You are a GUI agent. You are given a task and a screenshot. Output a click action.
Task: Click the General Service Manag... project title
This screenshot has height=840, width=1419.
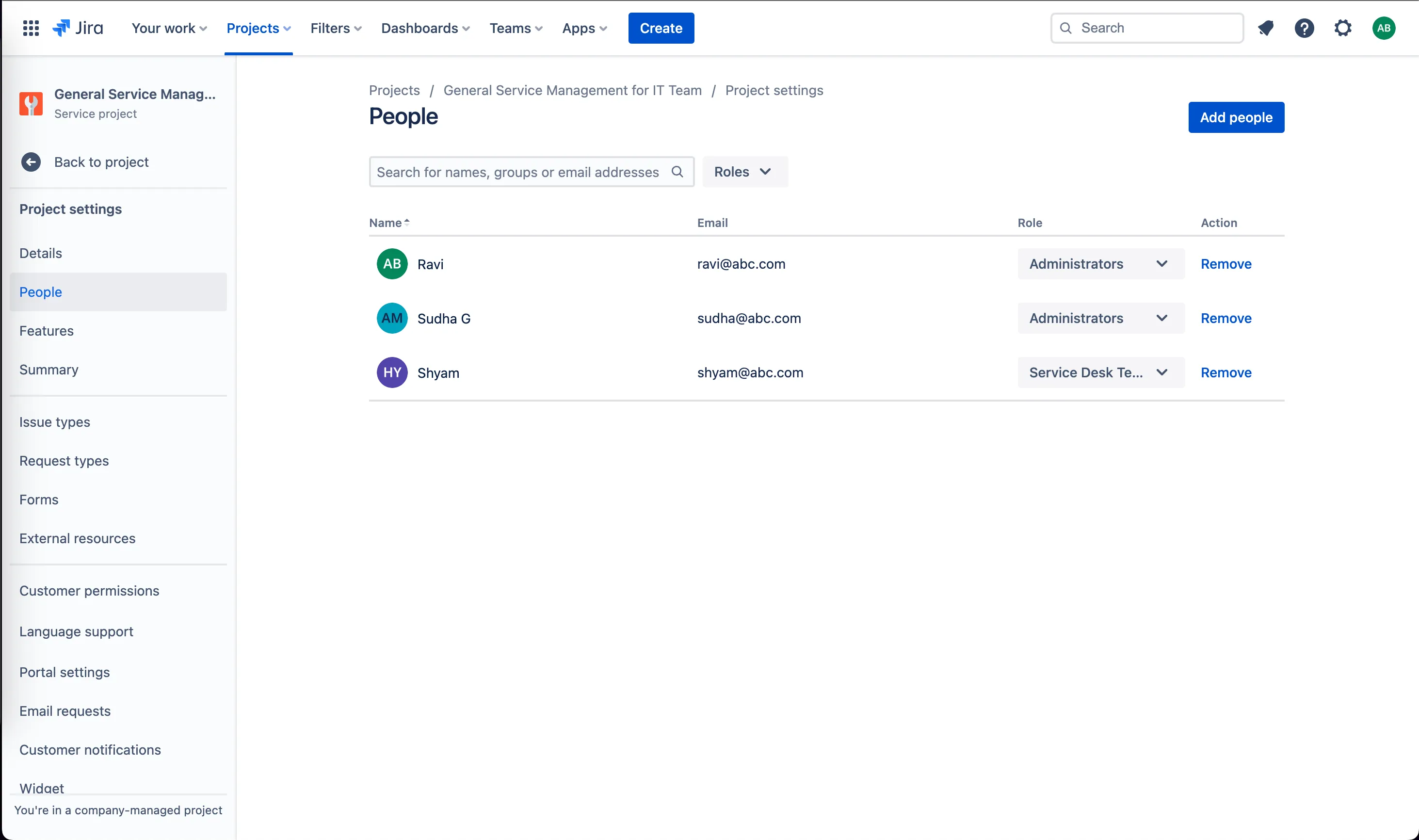[135, 94]
